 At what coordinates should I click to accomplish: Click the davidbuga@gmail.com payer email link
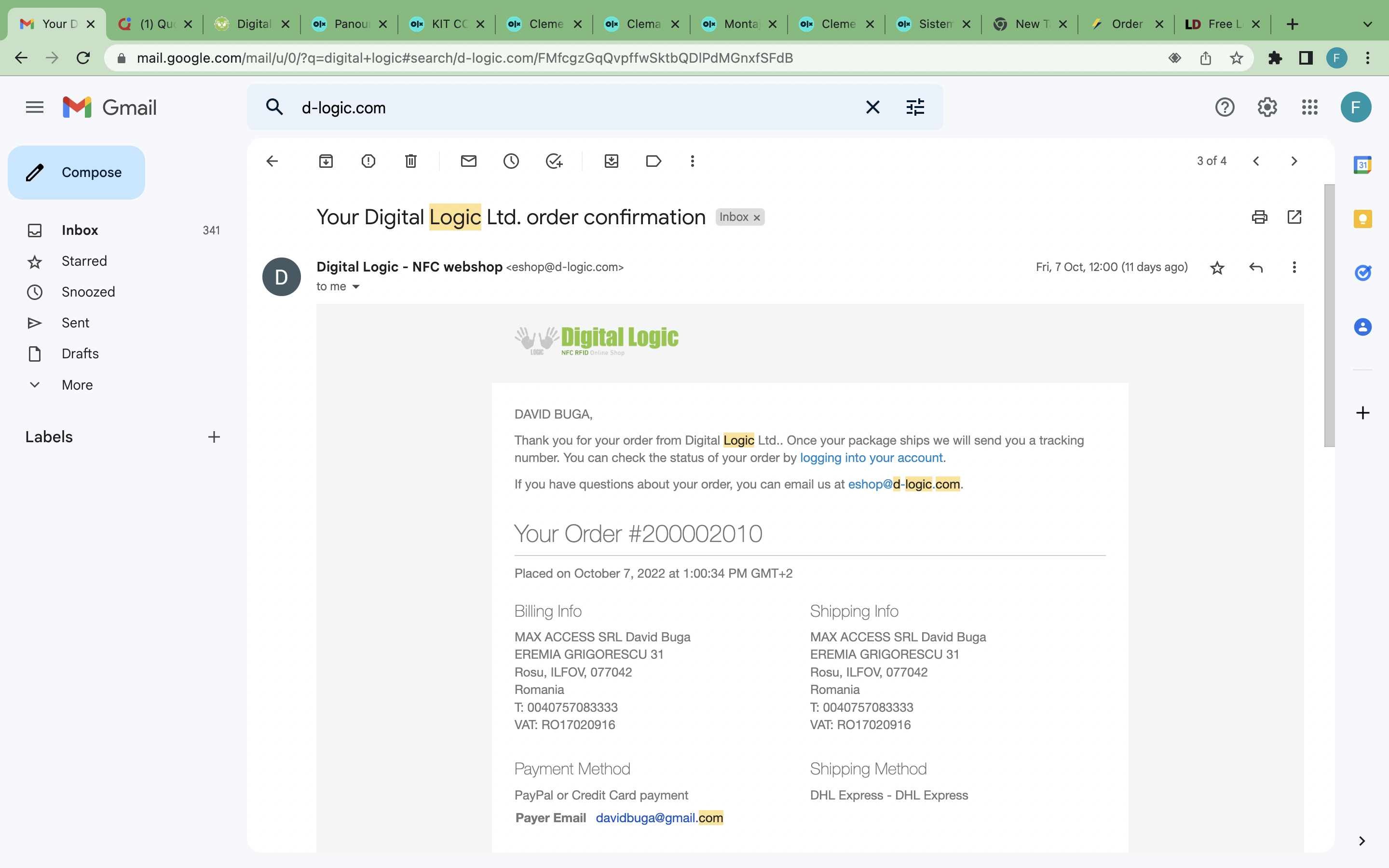pyautogui.click(x=659, y=818)
